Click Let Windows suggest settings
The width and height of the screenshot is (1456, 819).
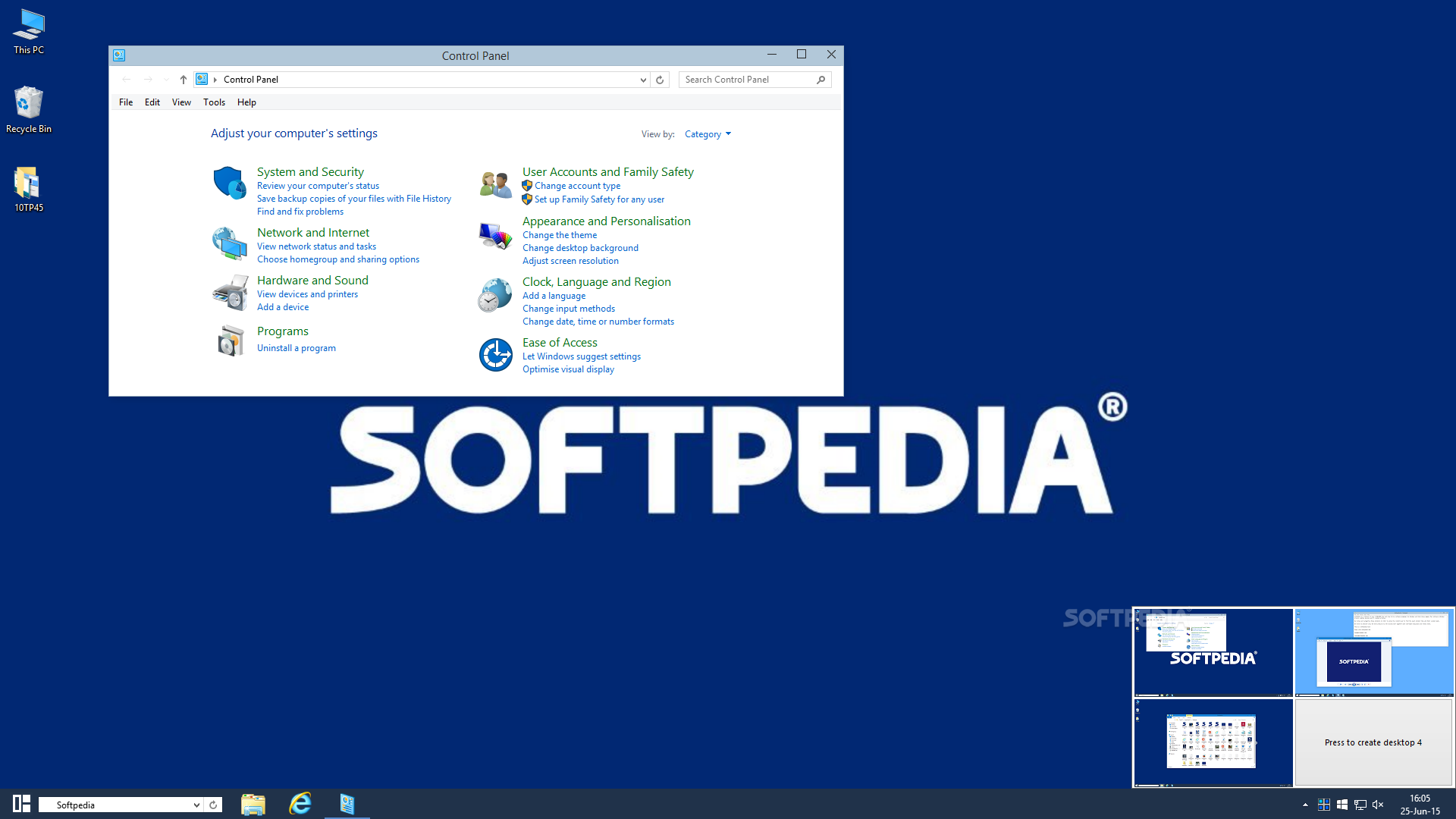tap(582, 356)
